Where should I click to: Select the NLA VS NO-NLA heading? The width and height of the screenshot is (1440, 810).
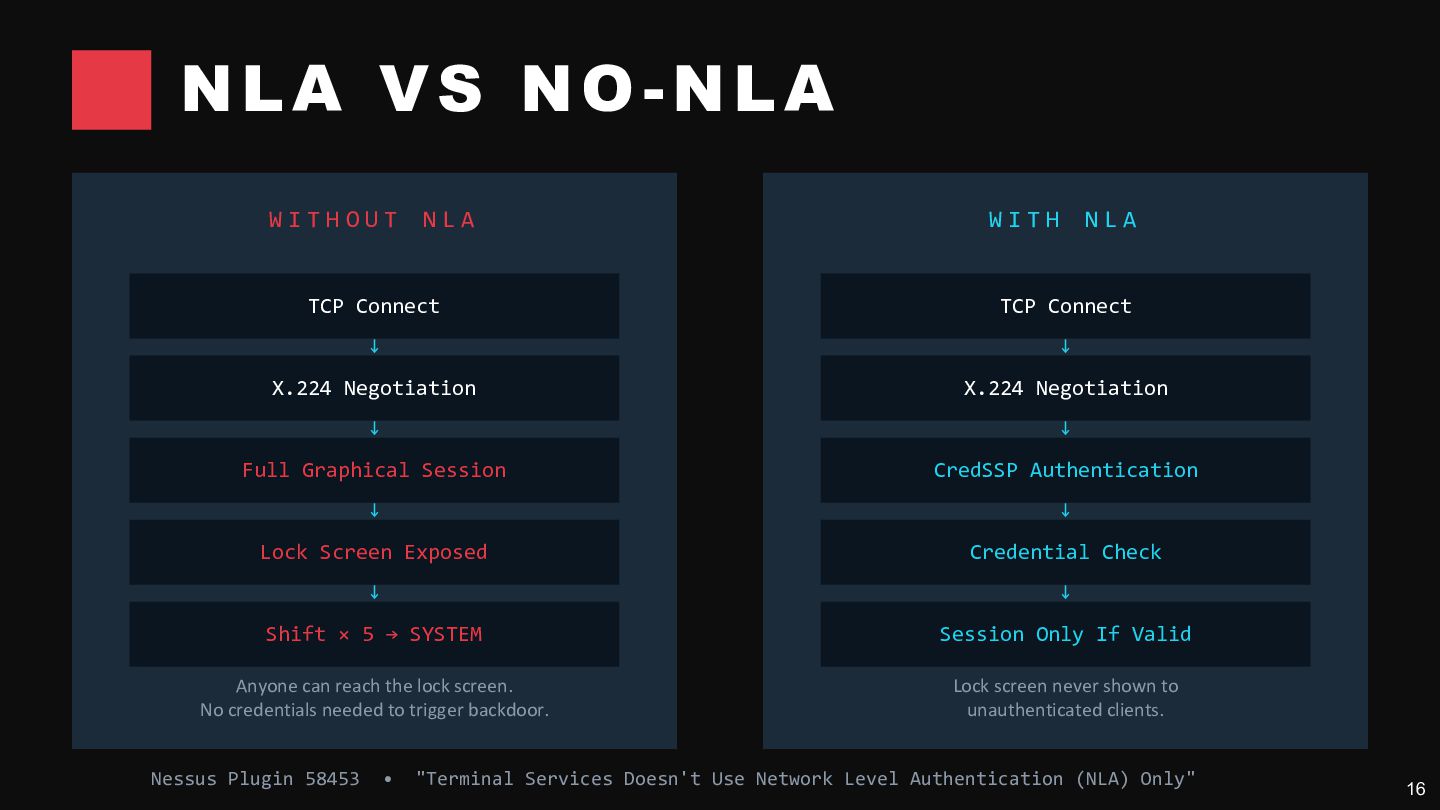click(x=508, y=88)
